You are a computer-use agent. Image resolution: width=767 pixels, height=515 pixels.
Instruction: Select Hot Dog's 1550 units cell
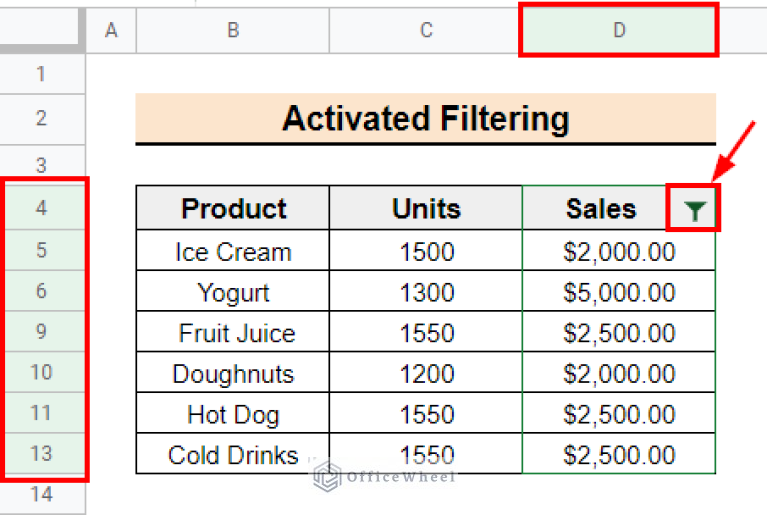(x=426, y=412)
